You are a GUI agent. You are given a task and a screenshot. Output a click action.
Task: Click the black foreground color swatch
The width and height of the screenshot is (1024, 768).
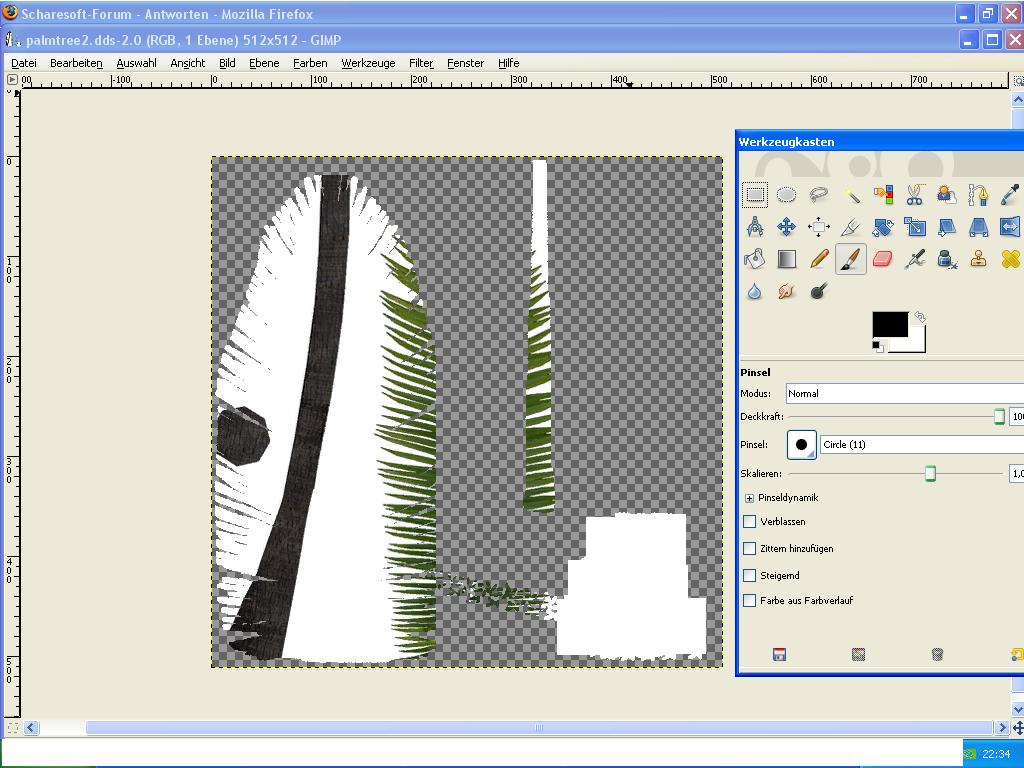tap(889, 325)
